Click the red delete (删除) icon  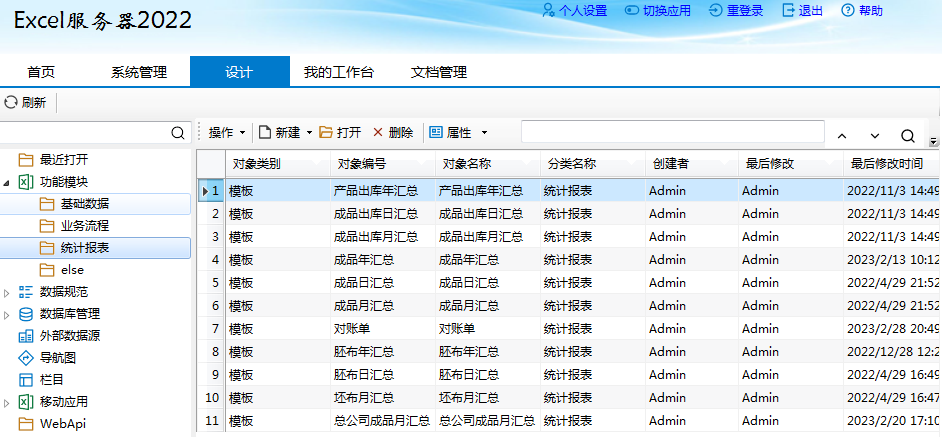click(x=378, y=133)
